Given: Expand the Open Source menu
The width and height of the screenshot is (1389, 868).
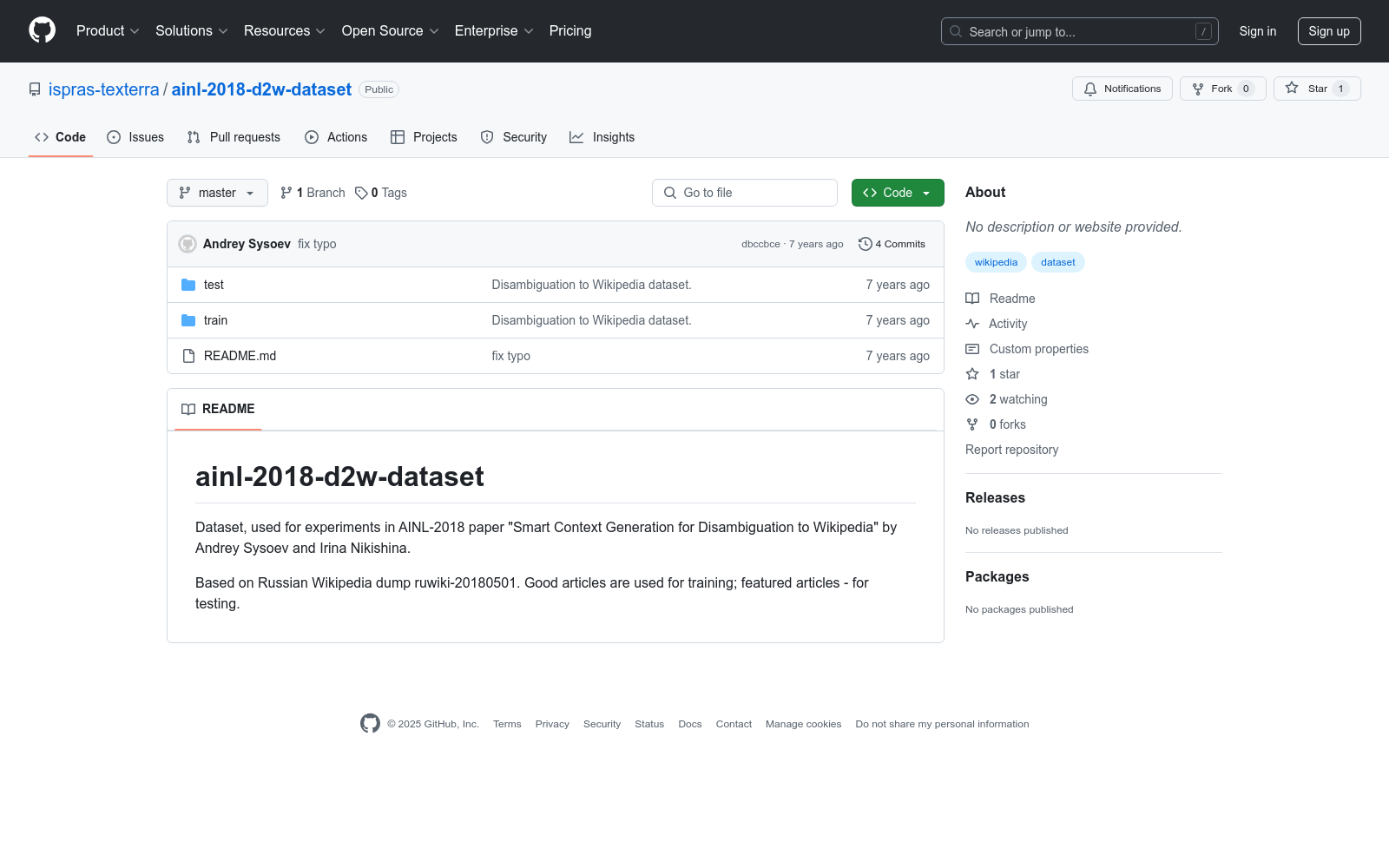Looking at the screenshot, I should pos(391,31).
